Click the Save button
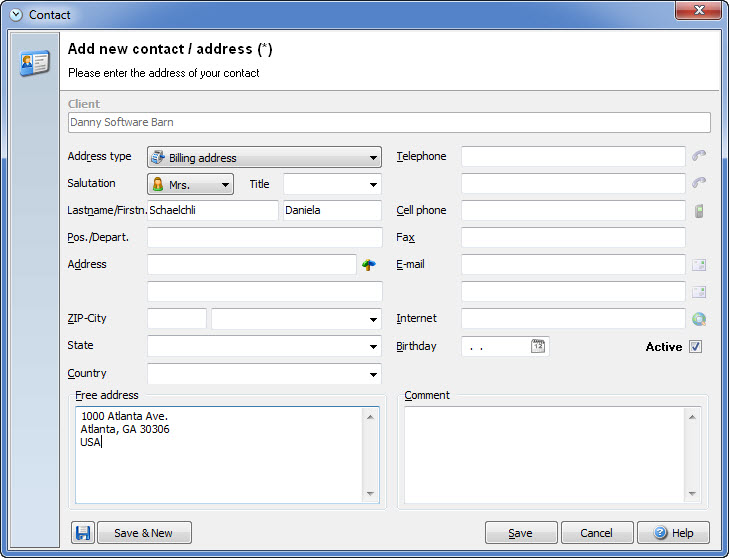The height and width of the screenshot is (558, 729). pyautogui.click(x=521, y=532)
